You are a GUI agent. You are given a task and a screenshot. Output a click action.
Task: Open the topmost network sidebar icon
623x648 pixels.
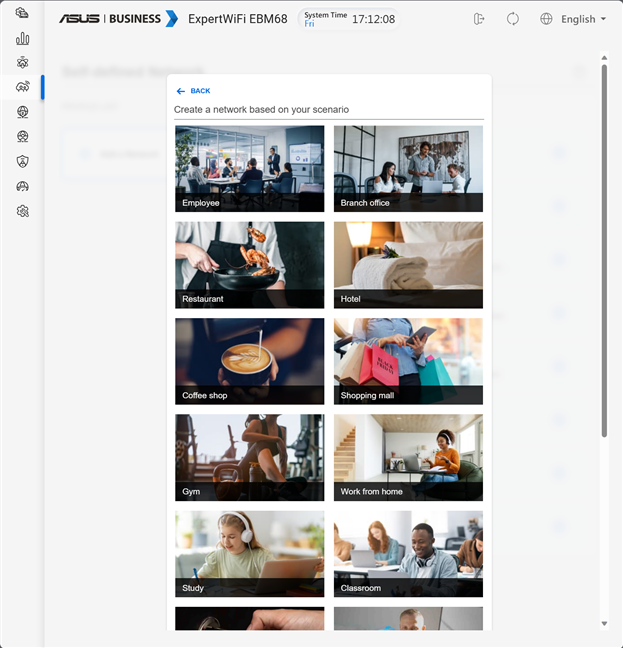22,13
